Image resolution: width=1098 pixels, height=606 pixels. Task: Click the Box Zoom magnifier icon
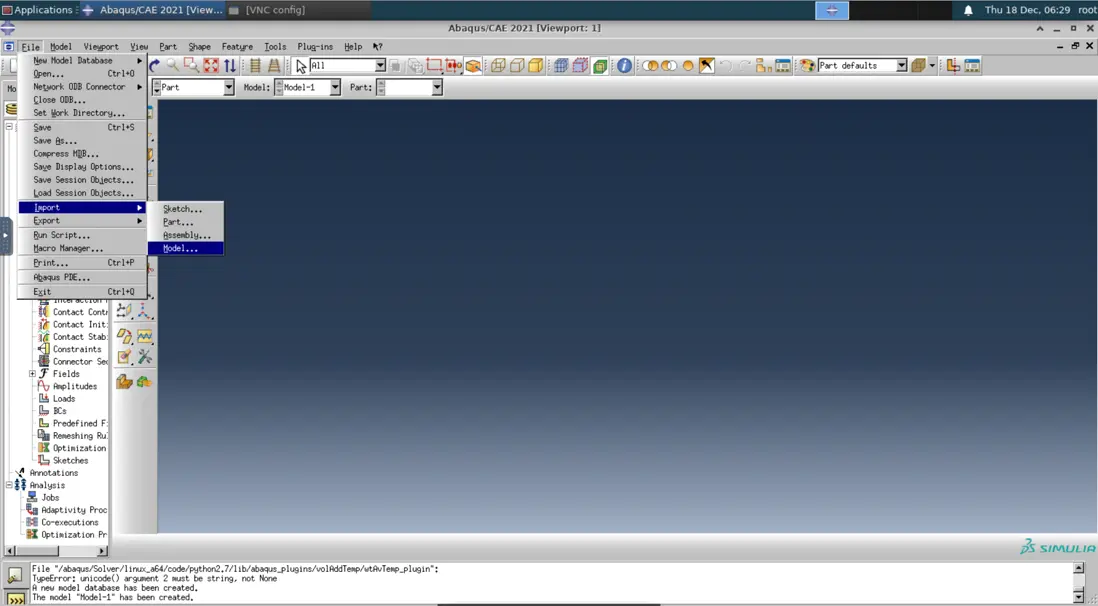point(191,66)
